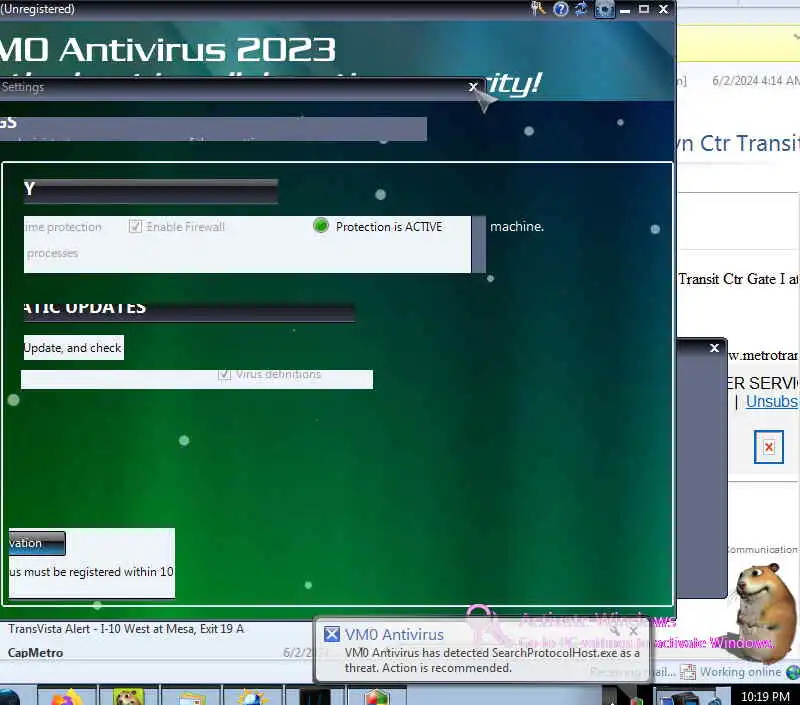Click the network computers tray icon
Image resolution: width=800 pixels, height=705 pixels.
(x=683, y=698)
